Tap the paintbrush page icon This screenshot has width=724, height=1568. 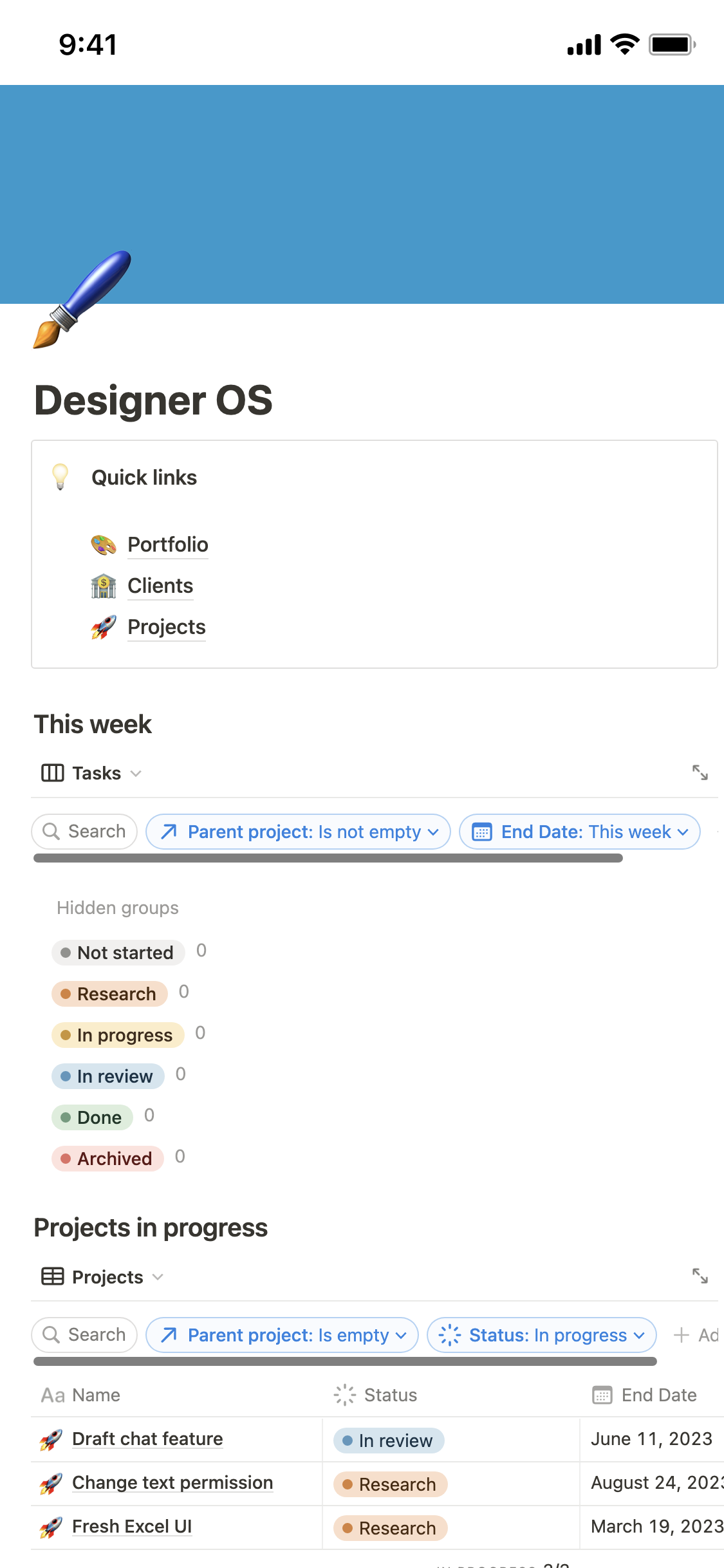coord(82,300)
